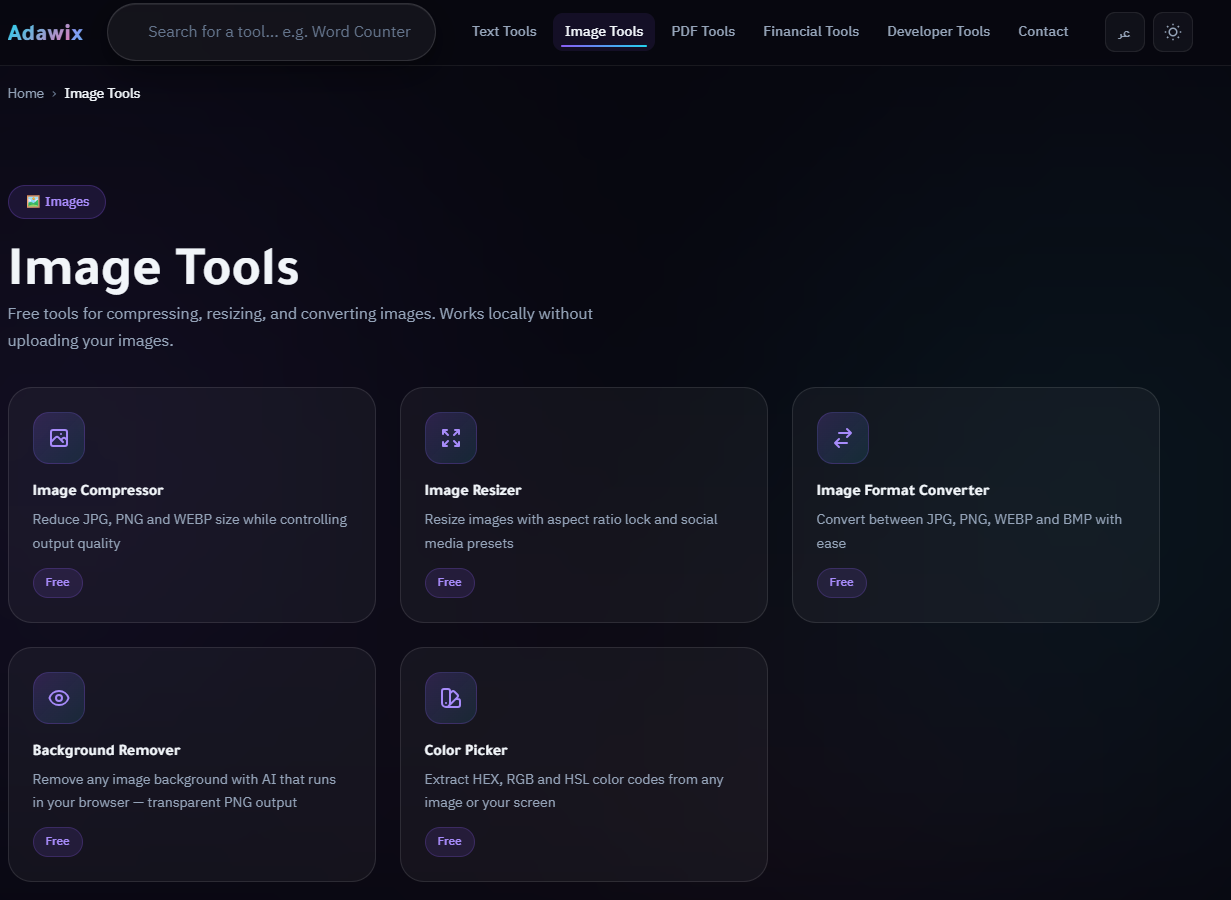Click the Background Remover eye icon
The height and width of the screenshot is (900, 1231).
(x=59, y=698)
